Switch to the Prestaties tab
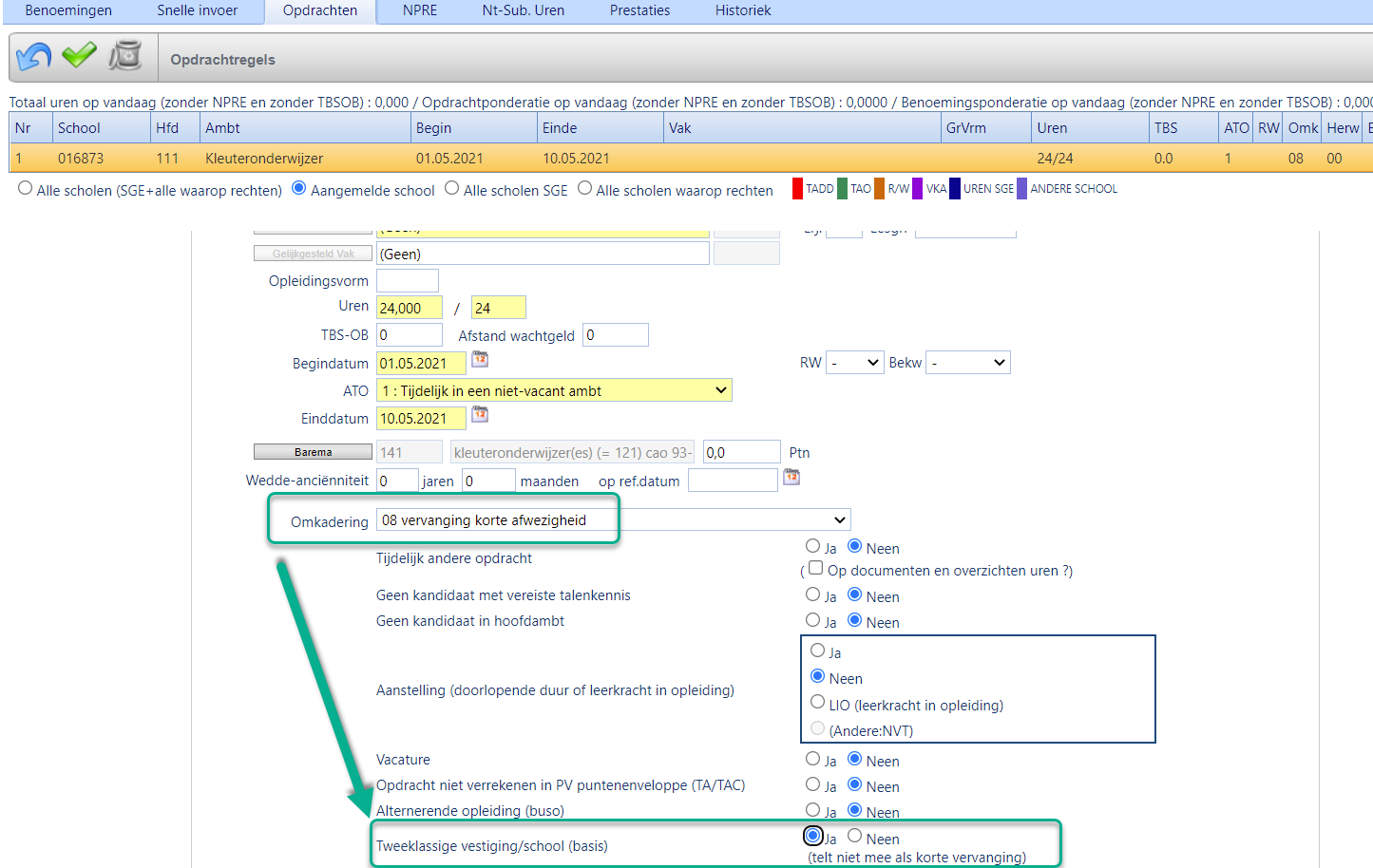This screenshot has height=868, width=1373. 639,10
